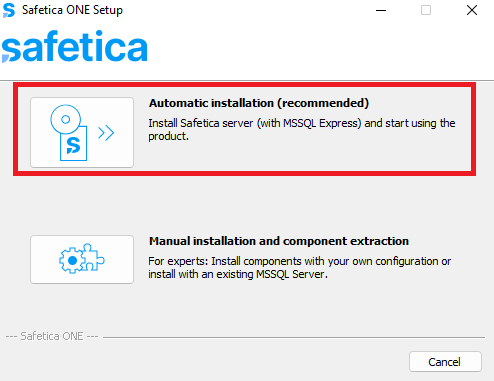Click the disc icon in Automatic installation
The image size is (494, 381).
point(66,119)
